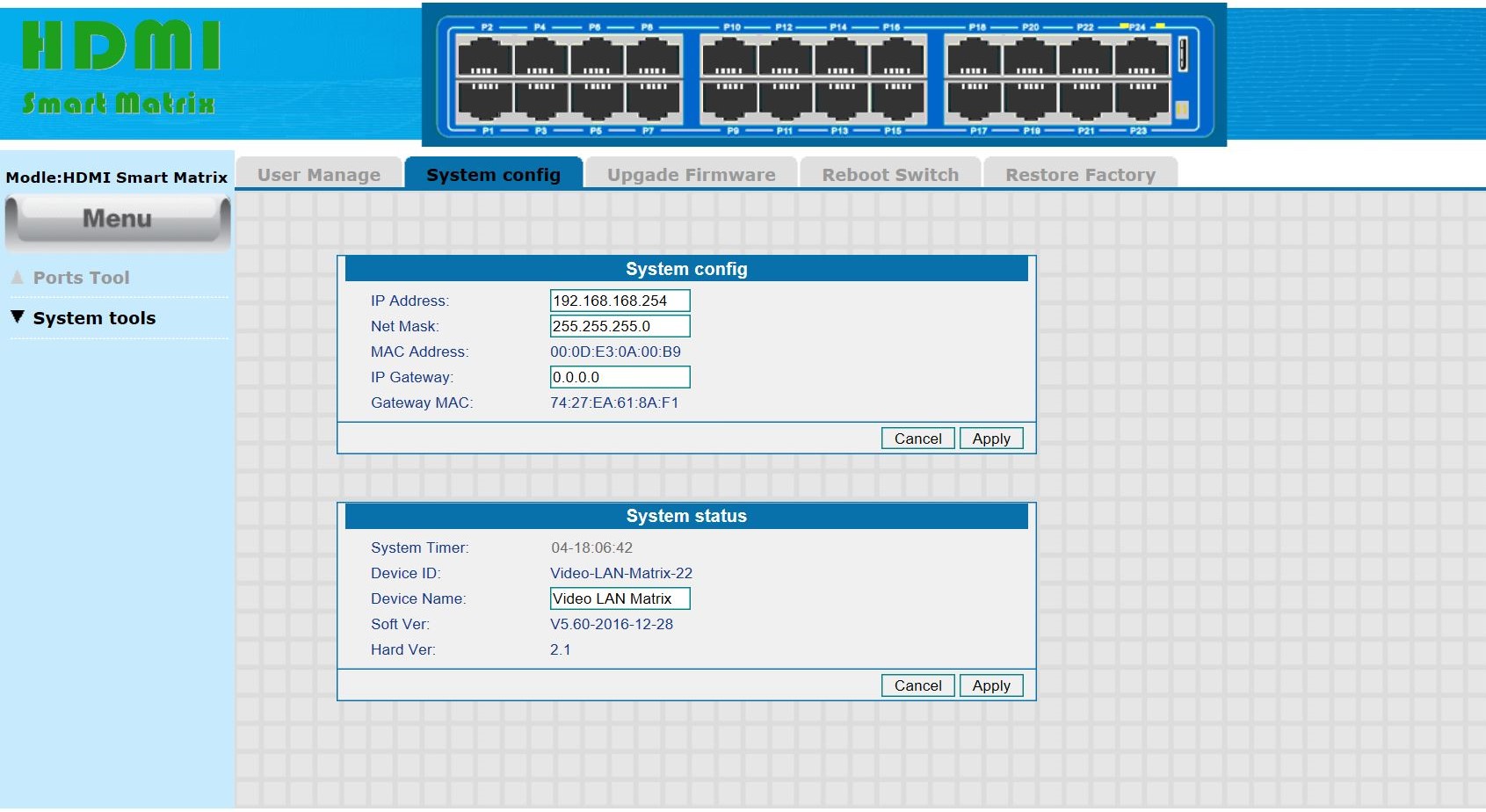The image size is (1486, 812).
Task: Switch to the System config tab
Action: click(x=494, y=174)
